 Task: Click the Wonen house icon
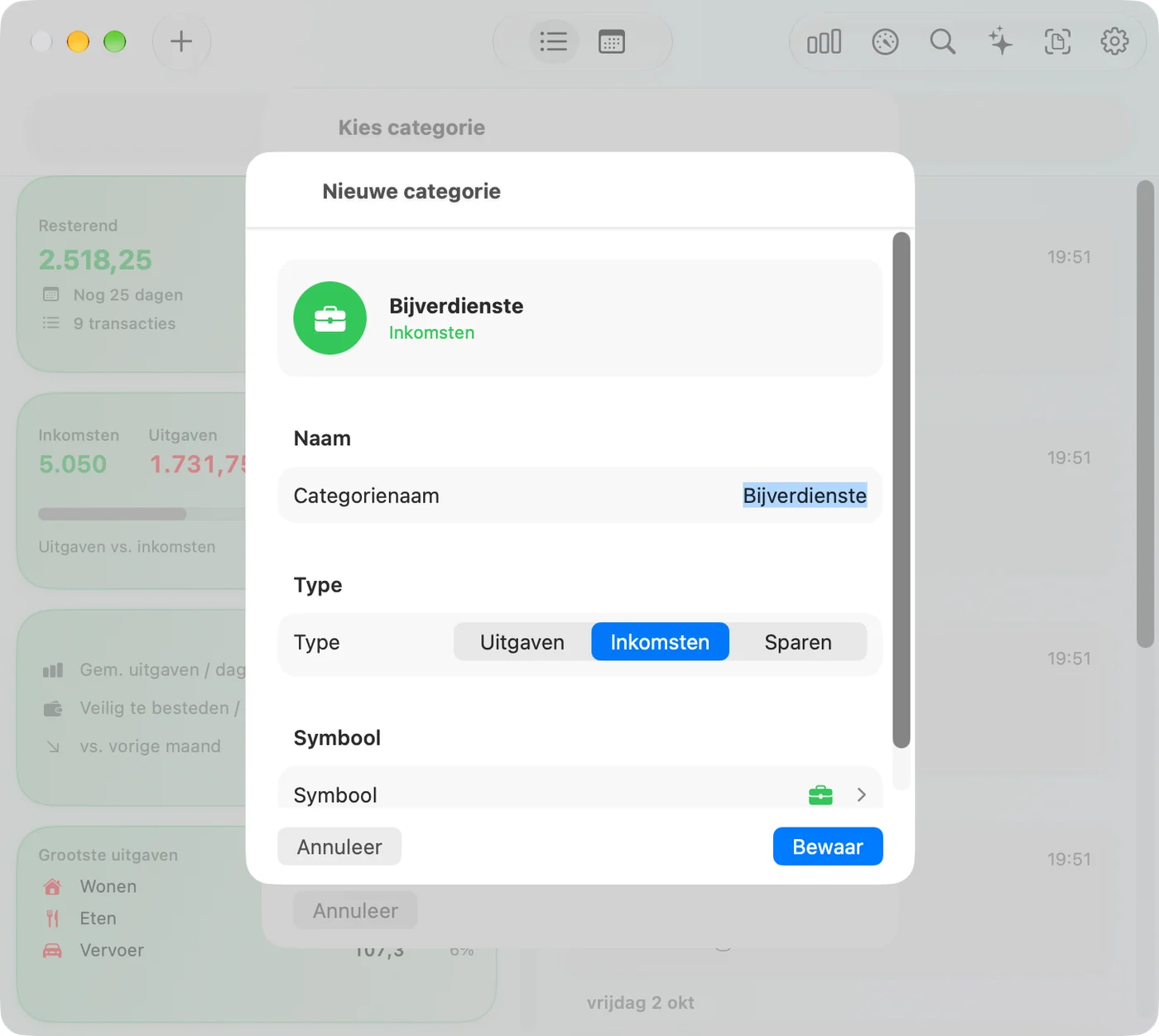[x=52, y=886]
